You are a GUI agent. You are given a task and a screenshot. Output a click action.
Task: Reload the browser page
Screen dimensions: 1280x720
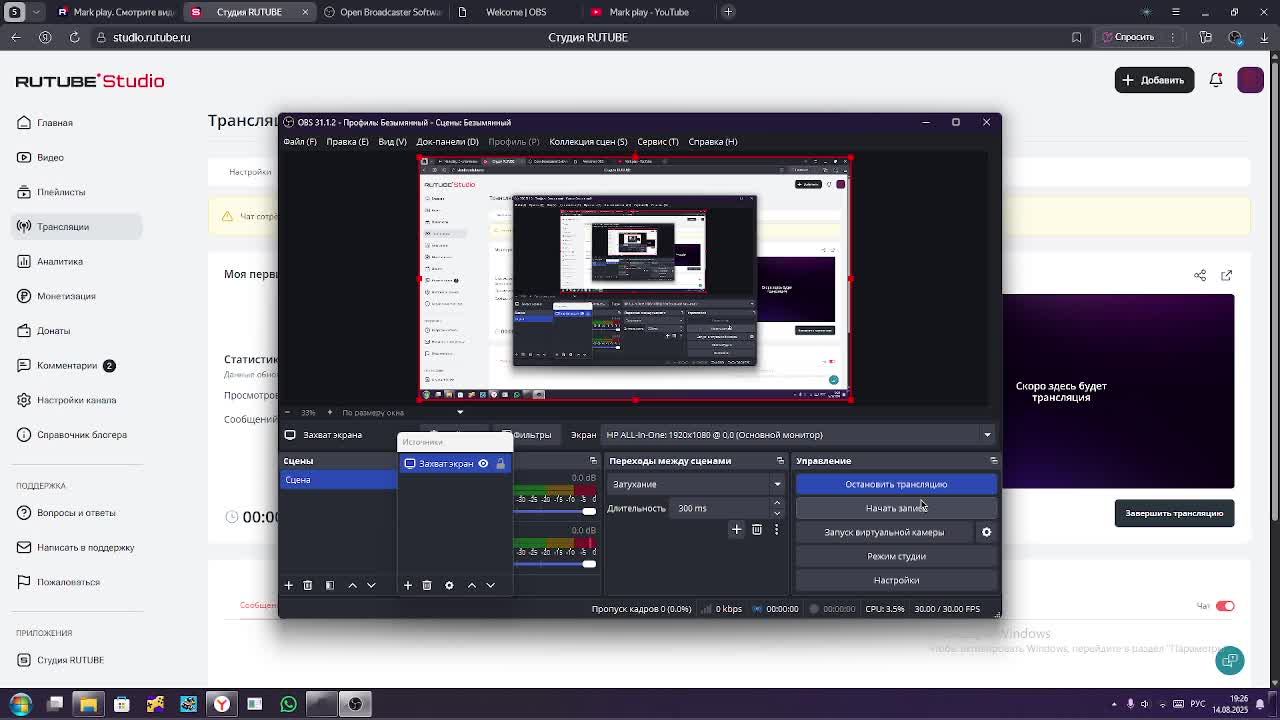[x=74, y=37]
